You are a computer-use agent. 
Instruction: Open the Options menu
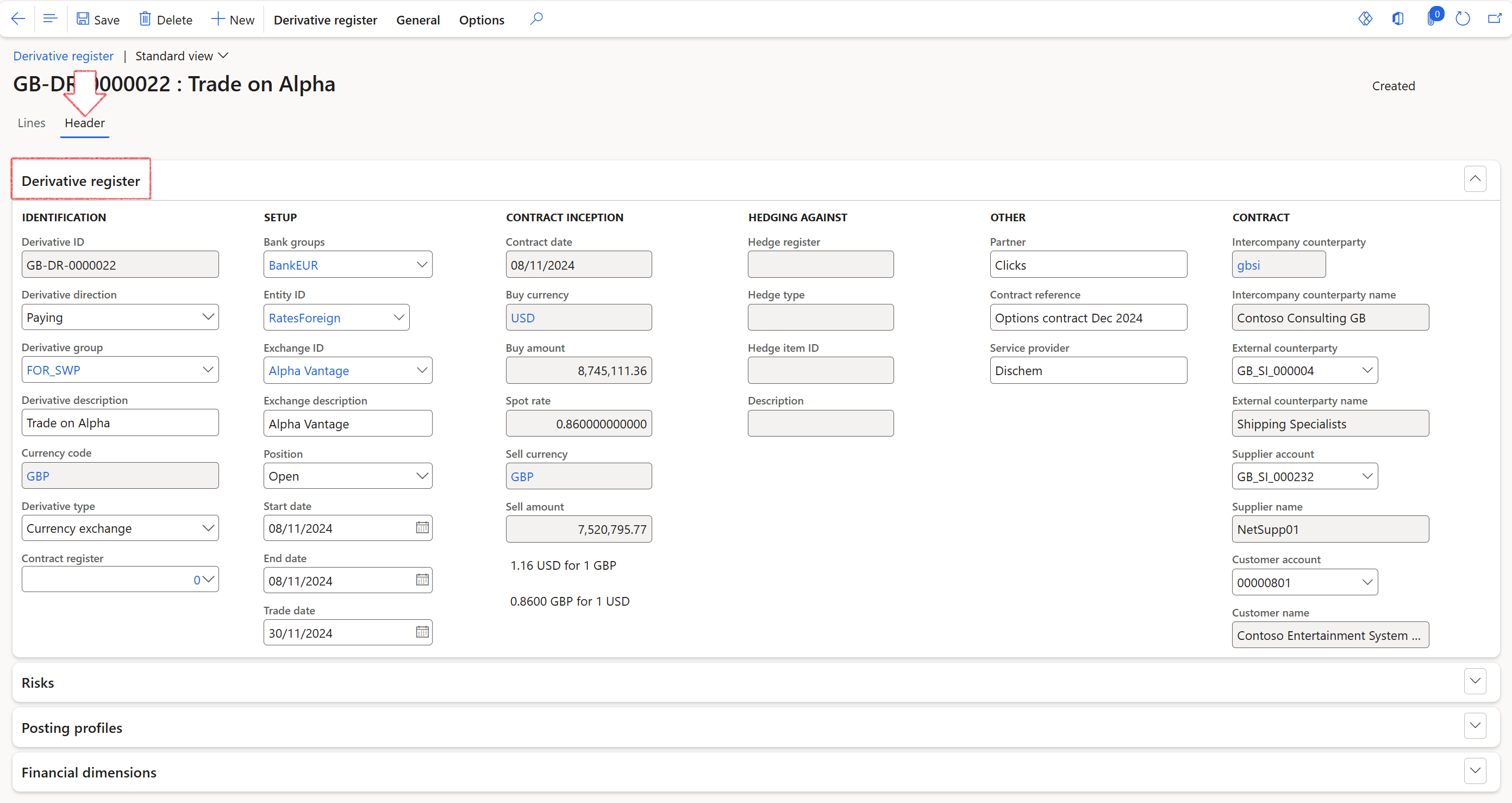[482, 20]
